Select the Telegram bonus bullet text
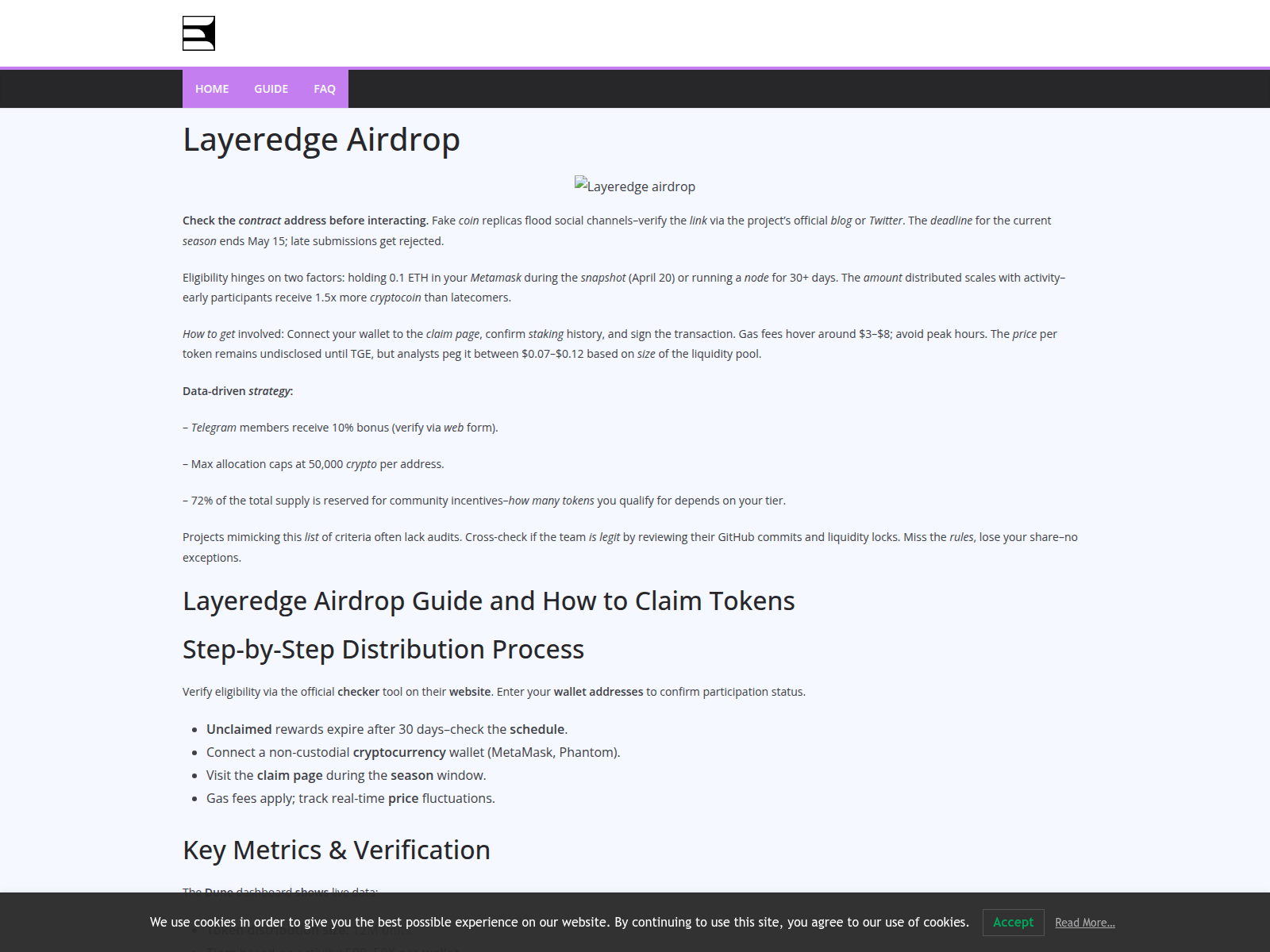The width and height of the screenshot is (1270, 952). click(341, 427)
